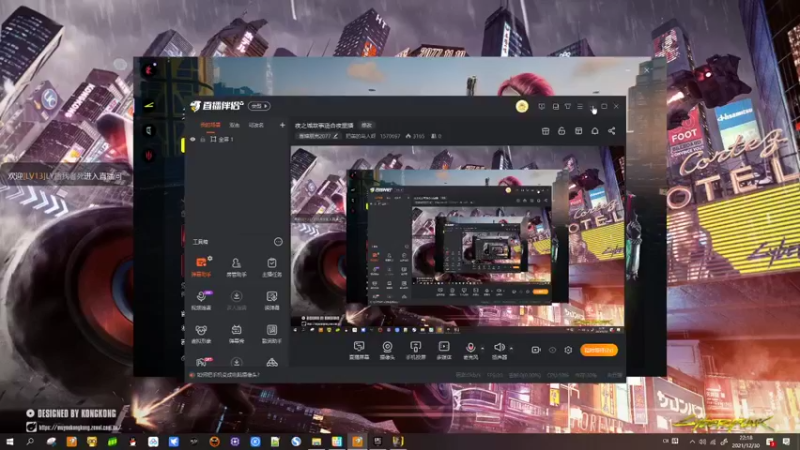Open the room manager assistant tool
This screenshot has height=450, width=800.
click(x=236, y=267)
